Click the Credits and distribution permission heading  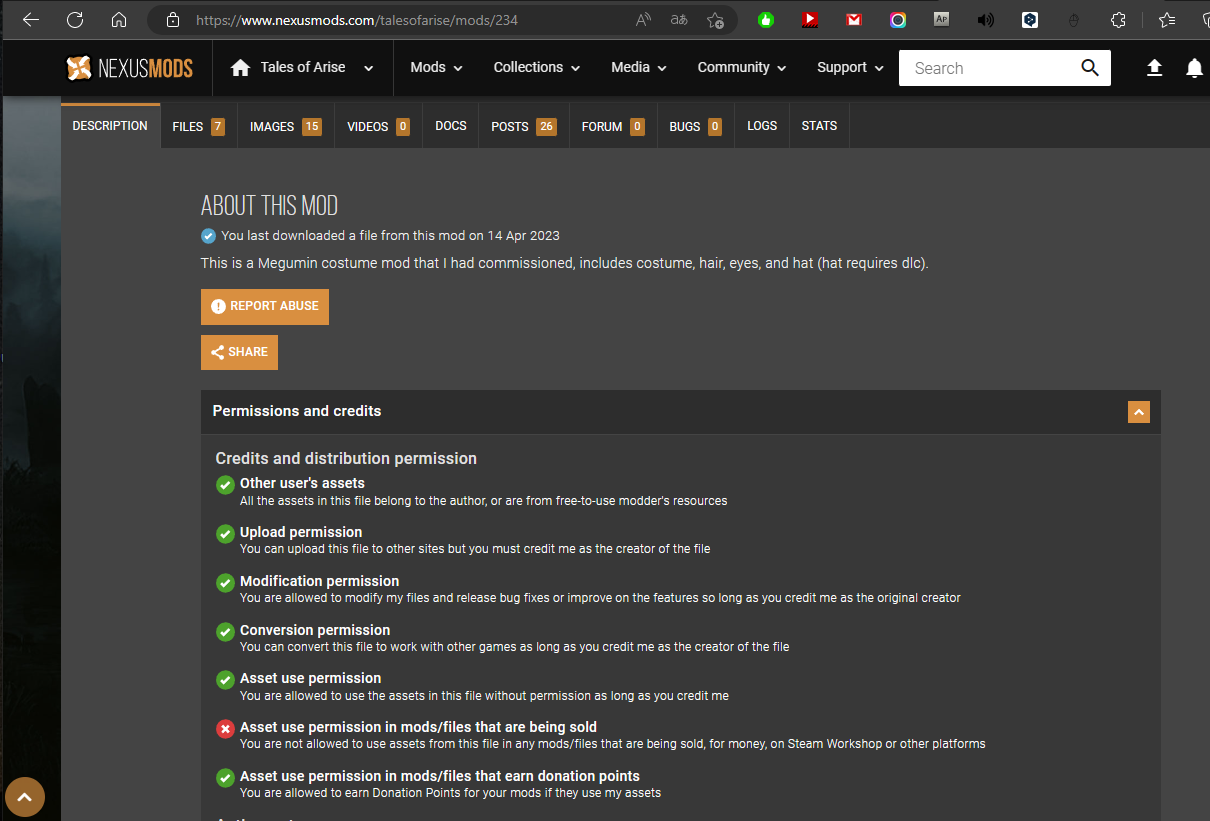coord(346,458)
